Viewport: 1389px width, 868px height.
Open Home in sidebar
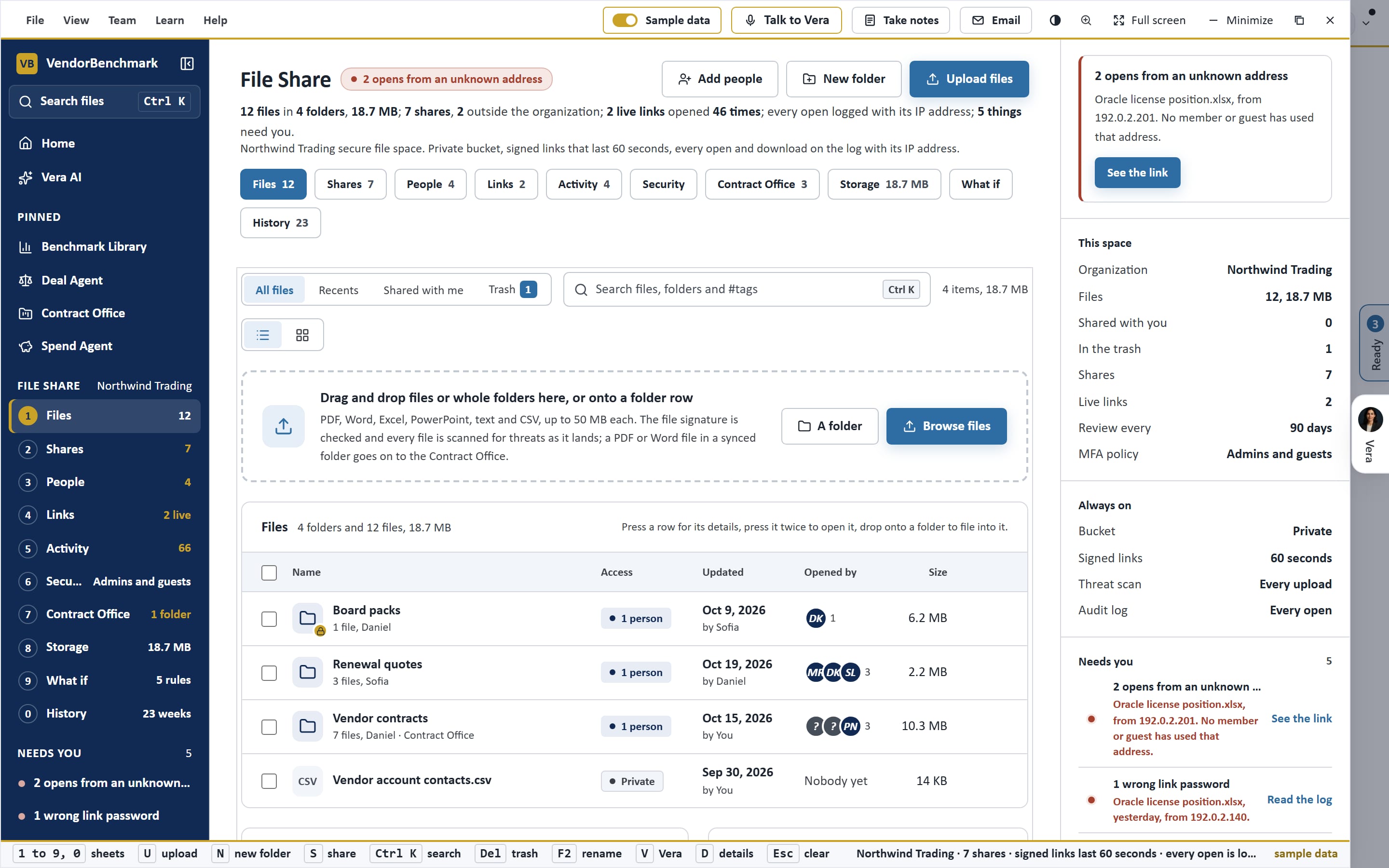coord(105,144)
